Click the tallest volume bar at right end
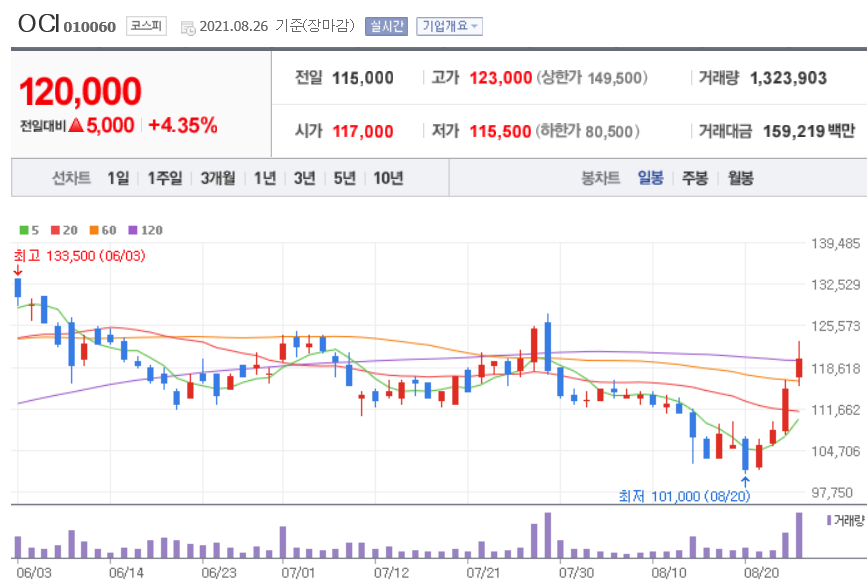Screen dimensions: 867x582 click(x=799, y=536)
